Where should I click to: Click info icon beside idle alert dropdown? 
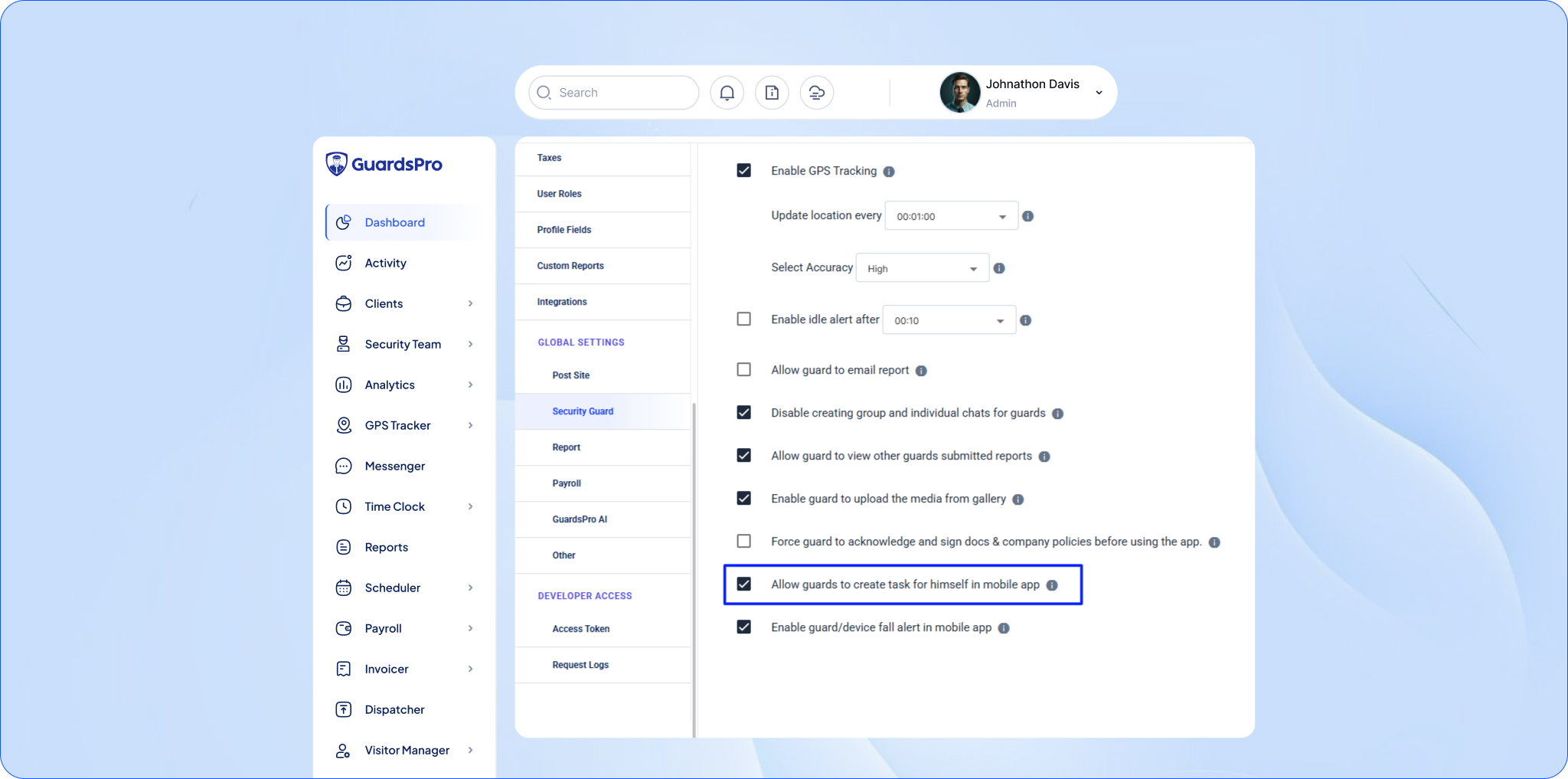[x=1026, y=320]
